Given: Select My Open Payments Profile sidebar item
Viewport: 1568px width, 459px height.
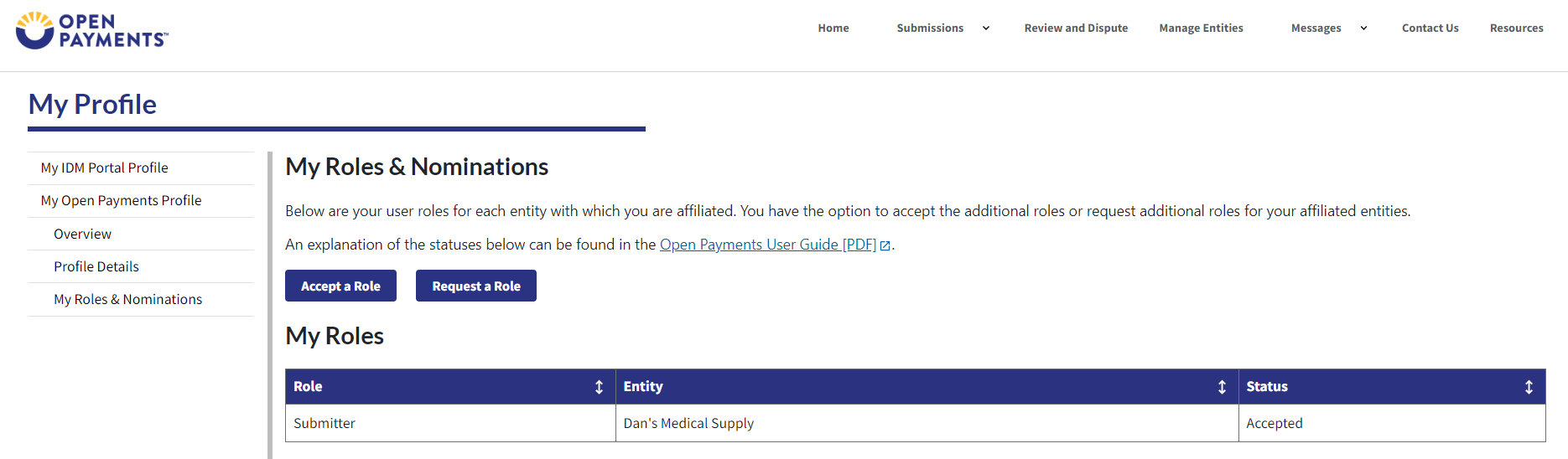Looking at the screenshot, I should tap(122, 201).
